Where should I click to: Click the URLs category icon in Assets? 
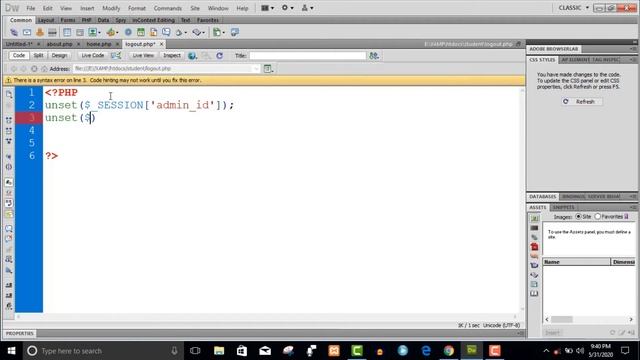534,237
